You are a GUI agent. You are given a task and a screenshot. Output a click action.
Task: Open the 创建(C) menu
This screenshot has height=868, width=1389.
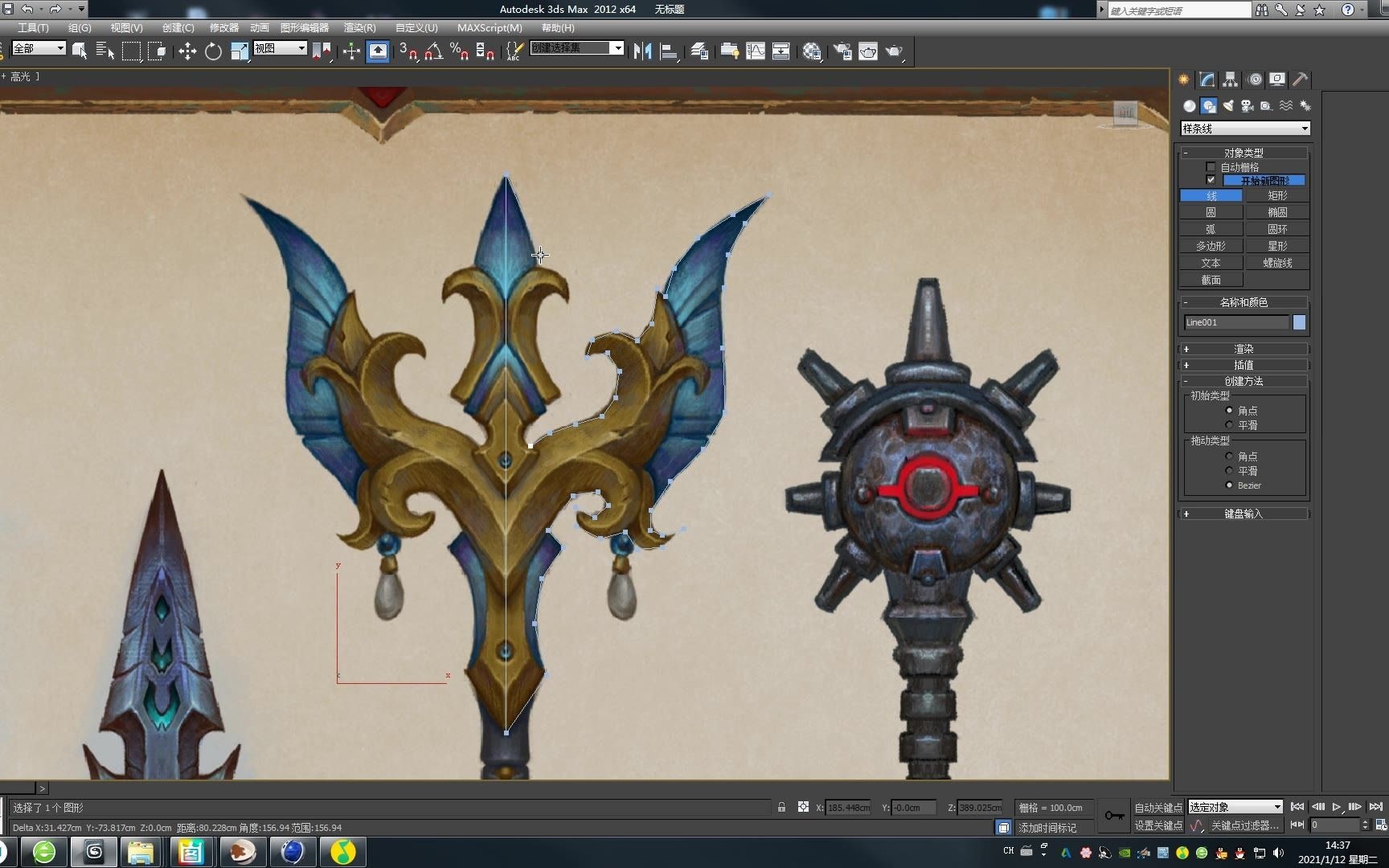click(178, 27)
